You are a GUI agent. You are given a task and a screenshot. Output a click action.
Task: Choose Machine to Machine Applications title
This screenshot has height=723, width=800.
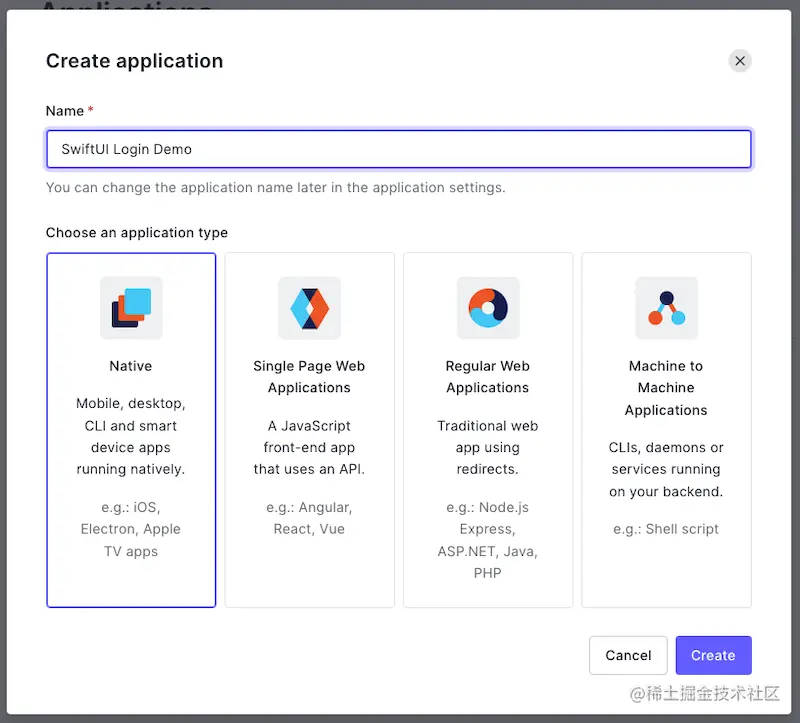(666, 388)
